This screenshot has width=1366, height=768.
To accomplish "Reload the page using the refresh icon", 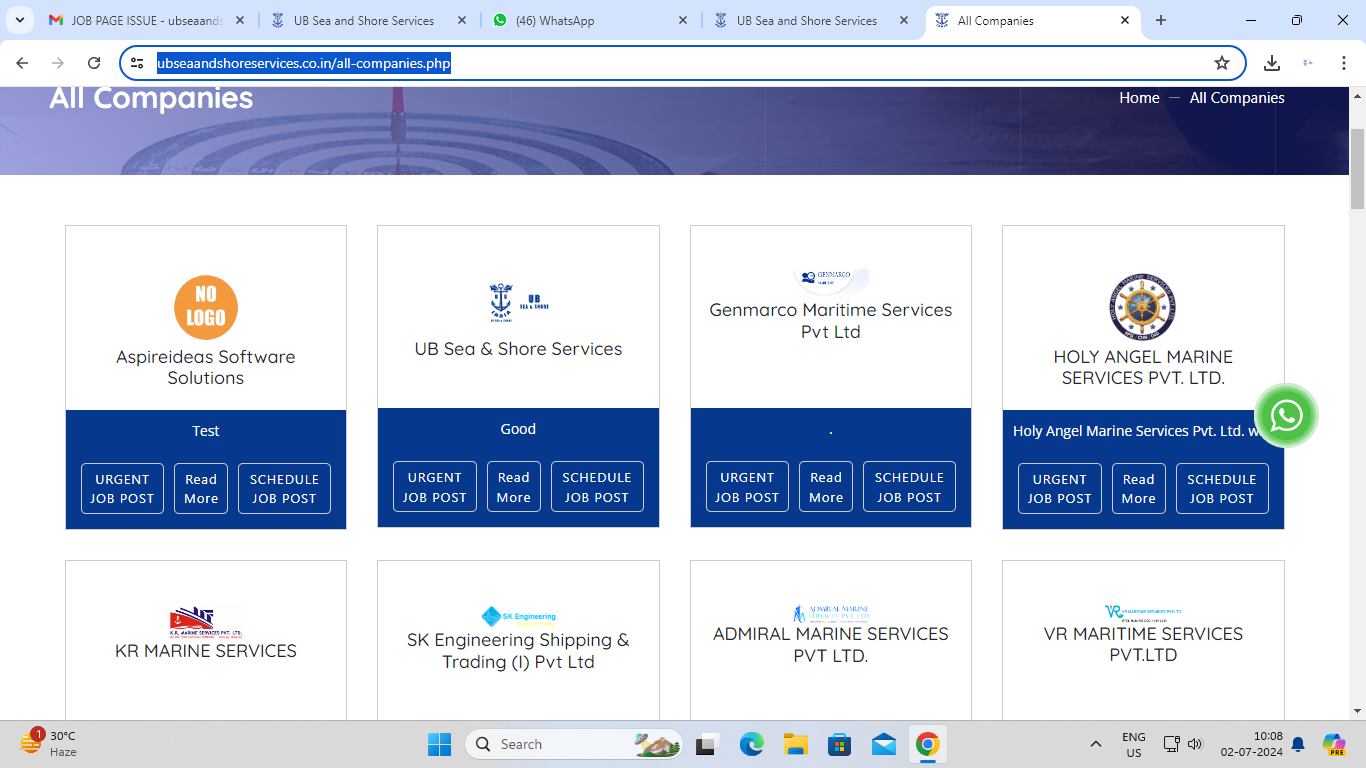I will [x=94, y=63].
